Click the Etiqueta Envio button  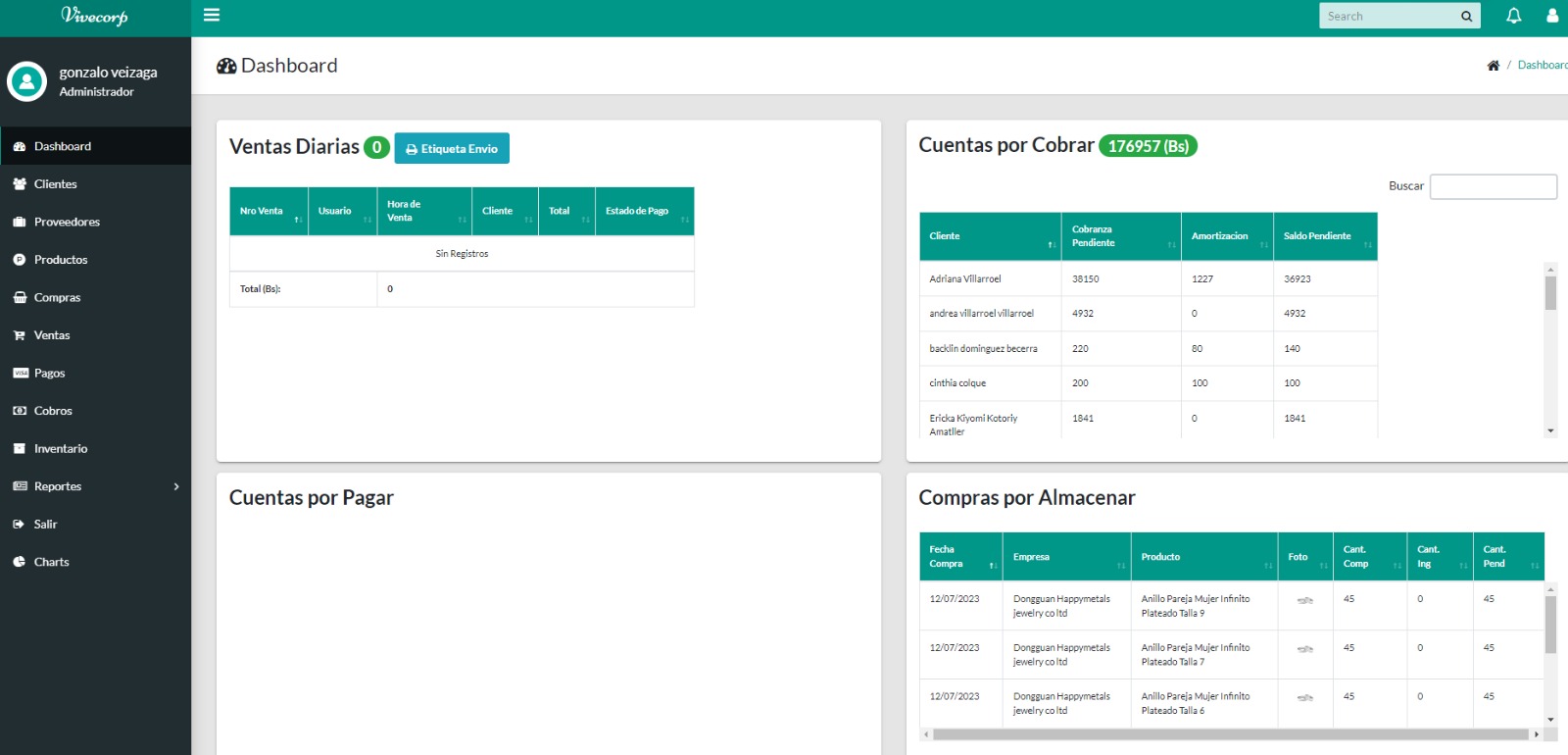(x=452, y=149)
